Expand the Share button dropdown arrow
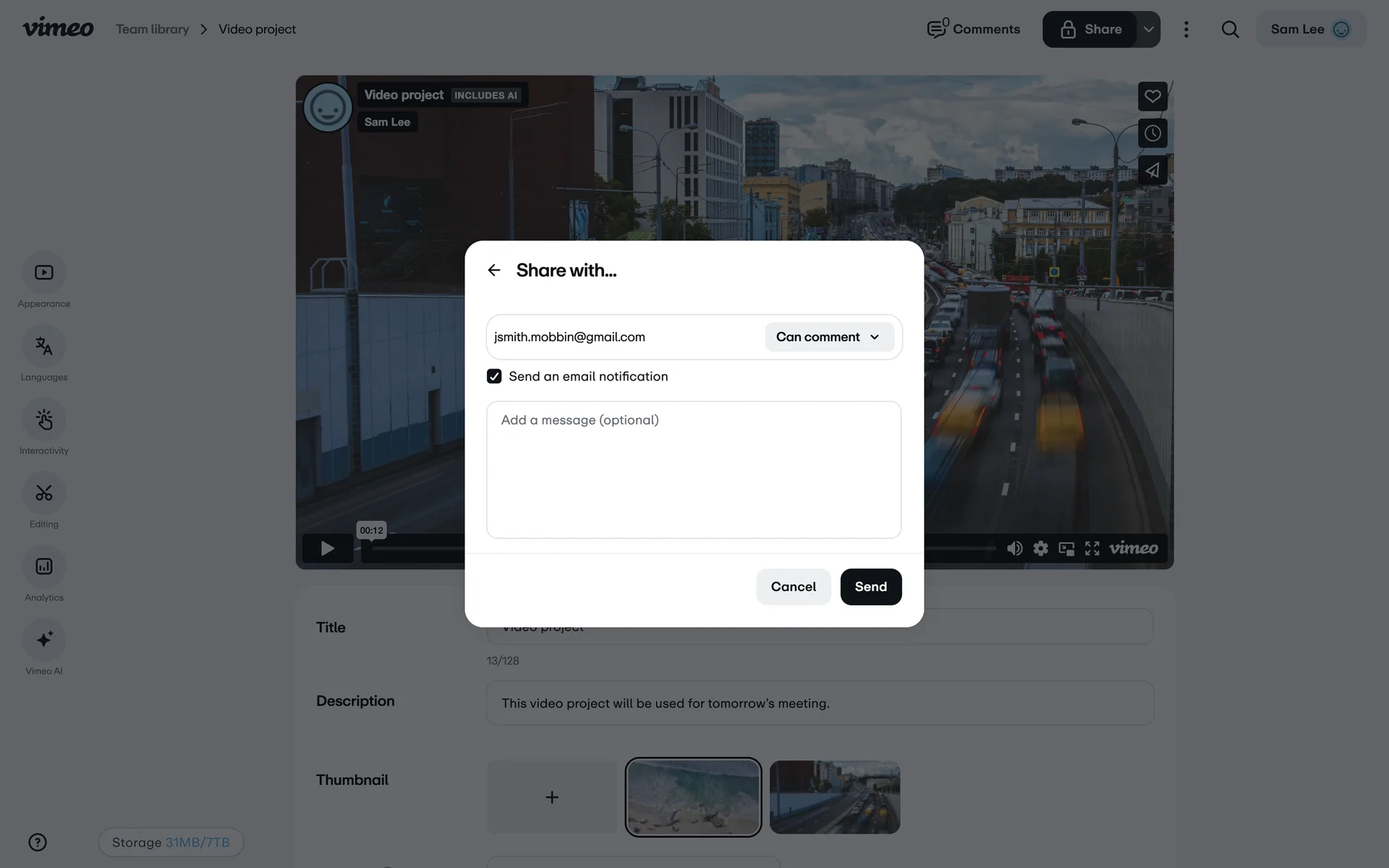The height and width of the screenshot is (868, 1389). point(1148,30)
